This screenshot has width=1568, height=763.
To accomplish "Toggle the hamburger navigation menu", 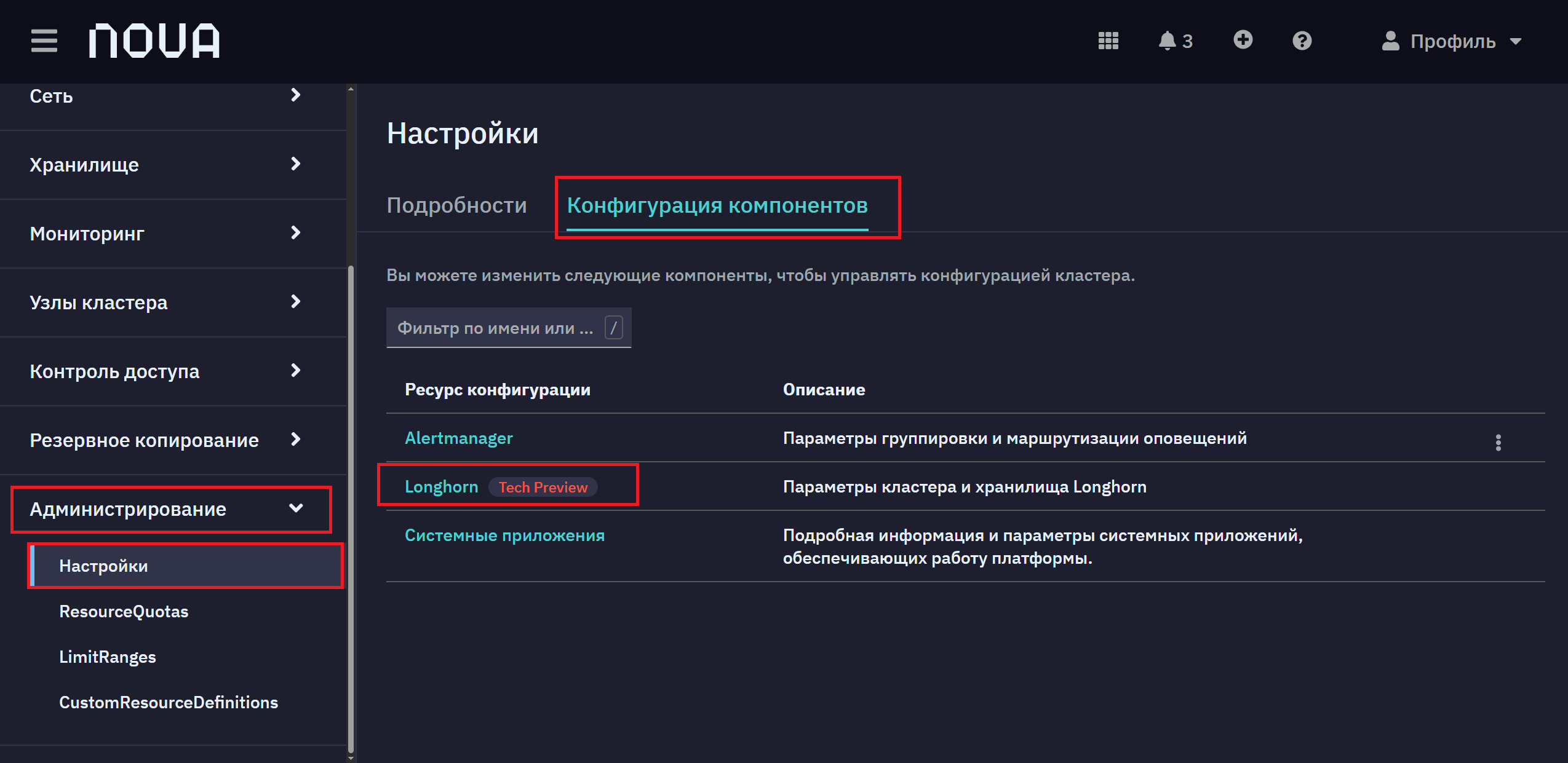I will pos(44,41).
